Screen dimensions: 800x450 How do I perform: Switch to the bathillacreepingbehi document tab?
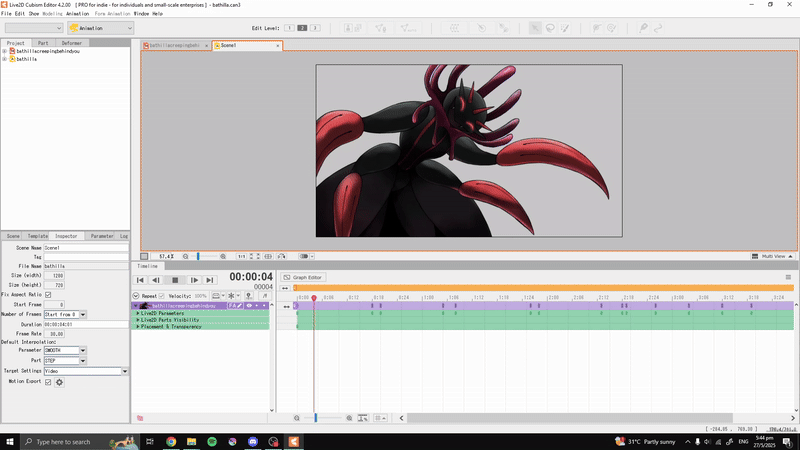point(176,45)
